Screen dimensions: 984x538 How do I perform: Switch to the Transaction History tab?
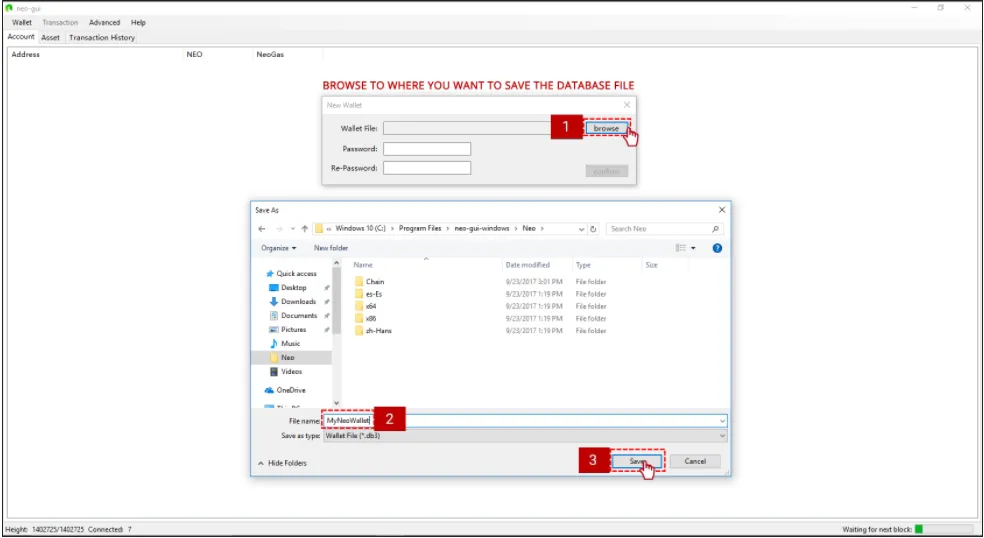coord(102,38)
